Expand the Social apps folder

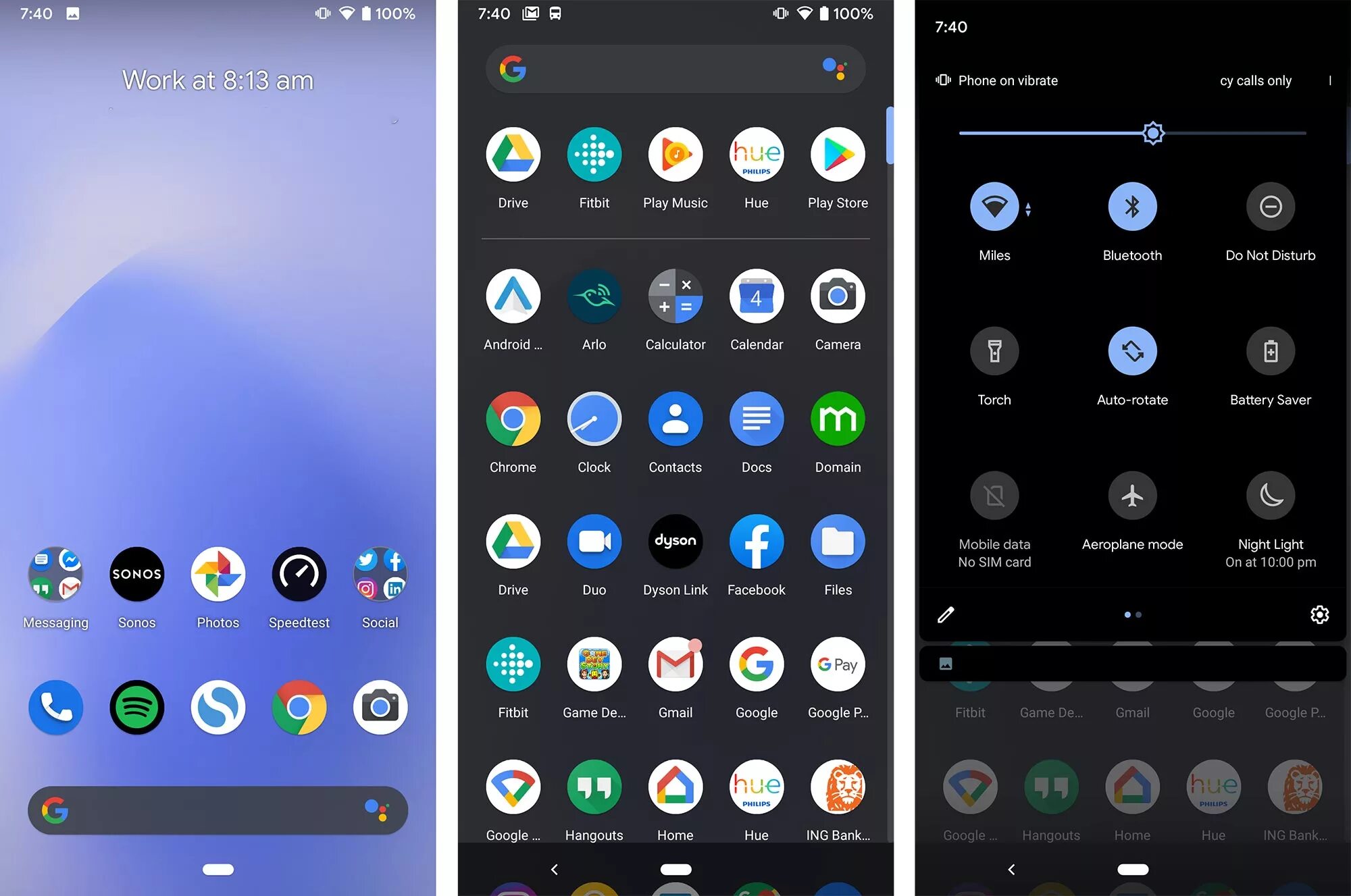(x=379, y=573)
